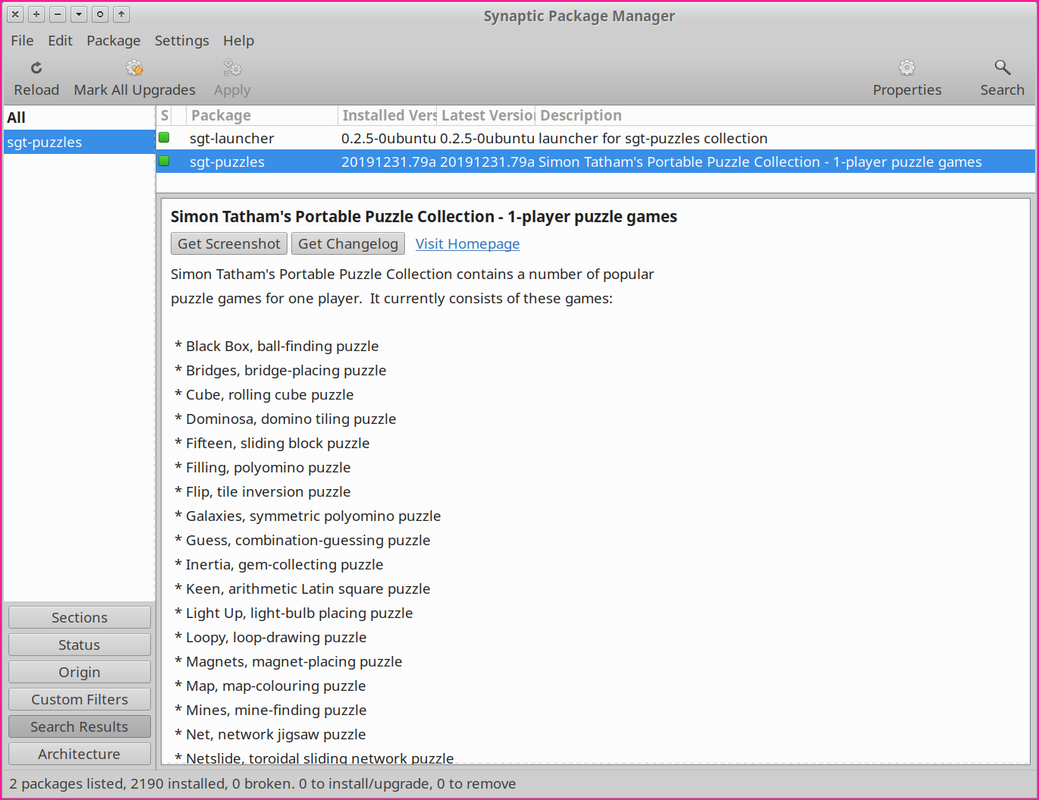This screenshot has height=800, width=1039.
Task: Sort by the Latest Version column header
Action: (486, 115)
